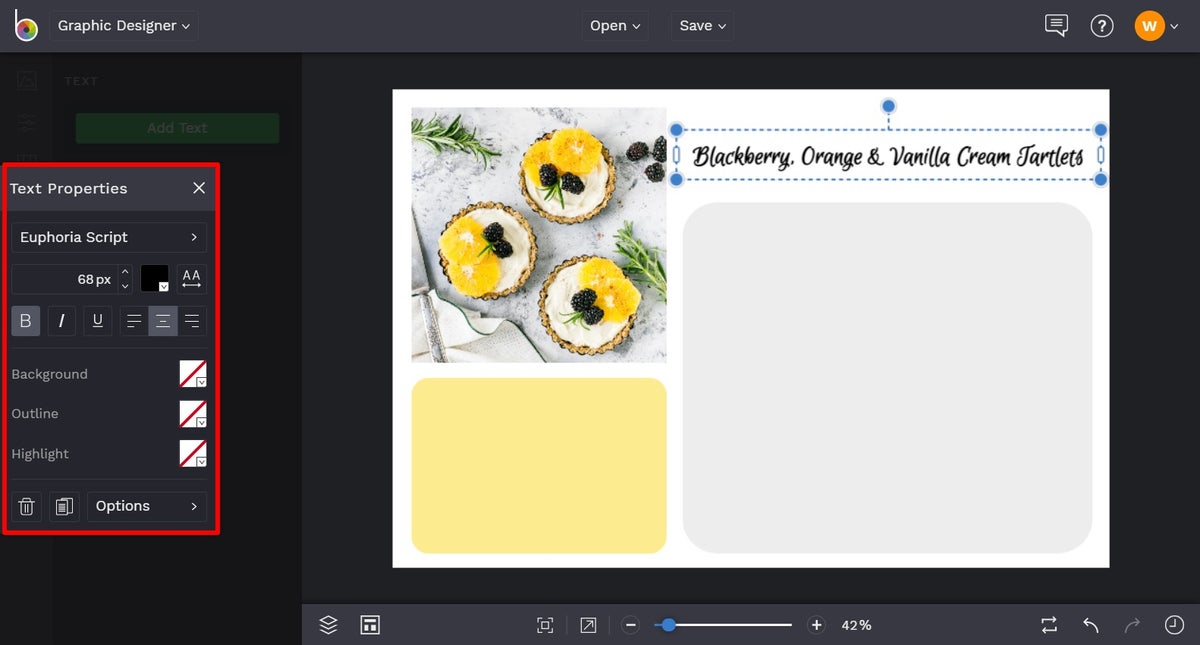Undo the last action with the arrow icon
Screen dimensions: 1200x645
[x=1090, y=624]
